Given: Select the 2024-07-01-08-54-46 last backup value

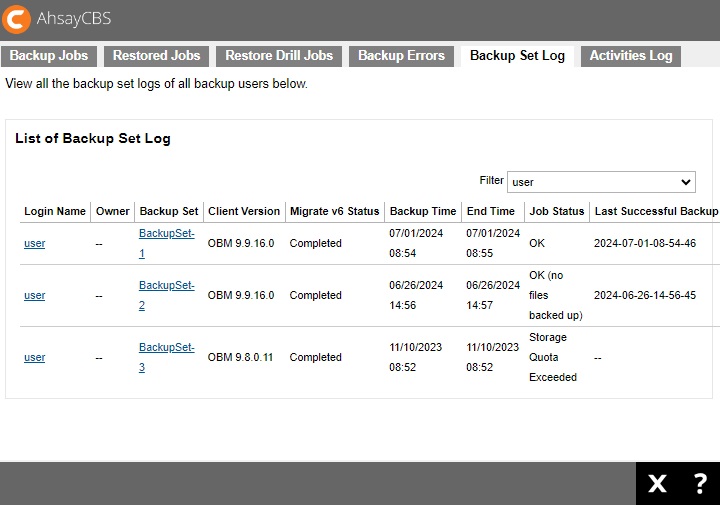Looking at the screenshot, I should 645,243.
